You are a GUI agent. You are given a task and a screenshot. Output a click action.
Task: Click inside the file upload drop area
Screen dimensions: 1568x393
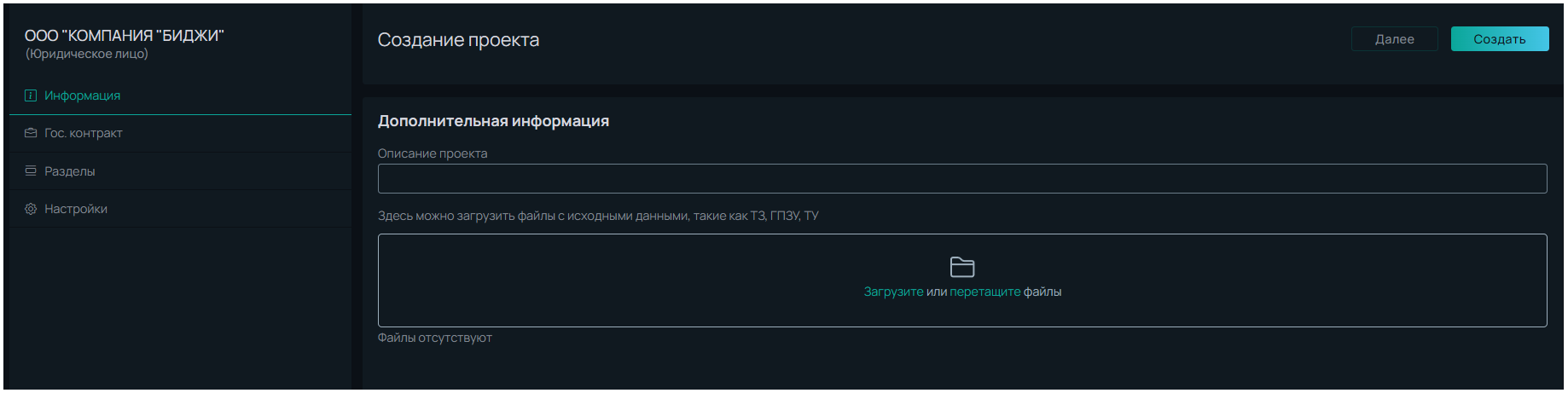pyautogui.click(x=962, y=280)
